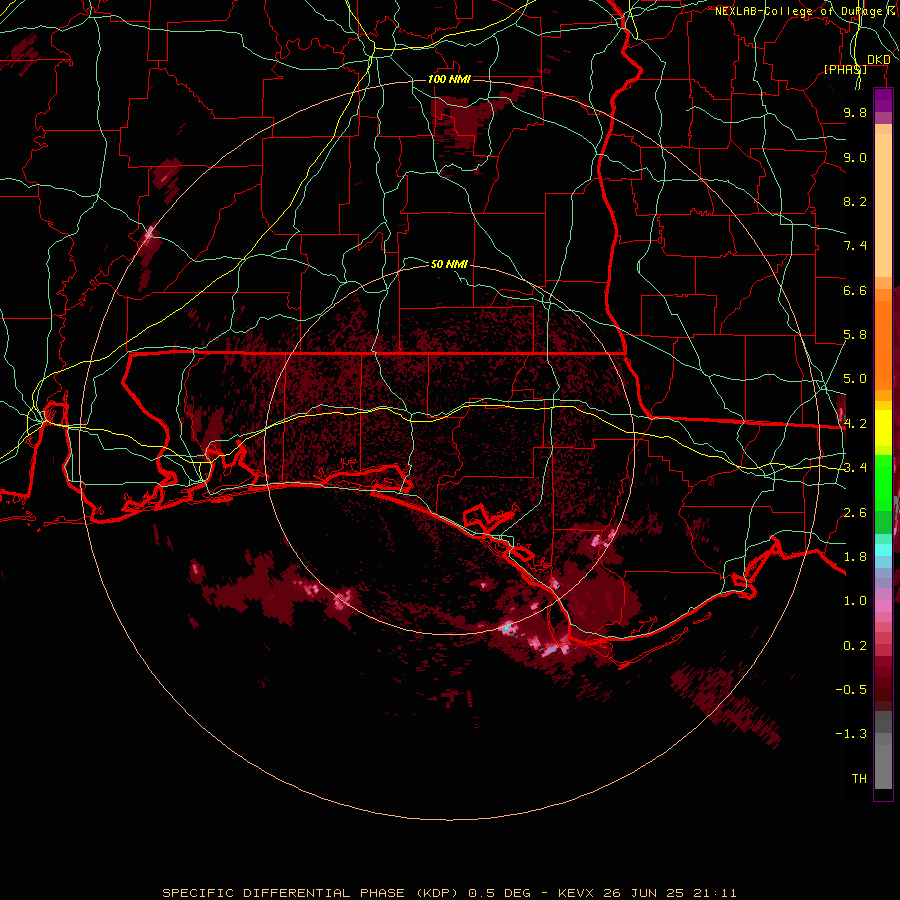Click the [PHAS] units label
The height and width of the screenshot is (900, 900).
coord(845,69)
